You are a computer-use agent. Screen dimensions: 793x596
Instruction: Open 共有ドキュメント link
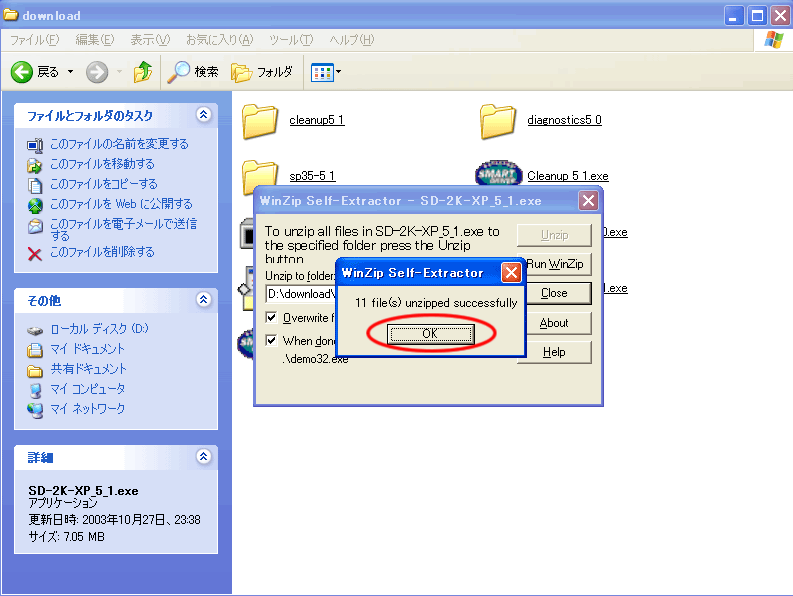(x=89, y=369)
